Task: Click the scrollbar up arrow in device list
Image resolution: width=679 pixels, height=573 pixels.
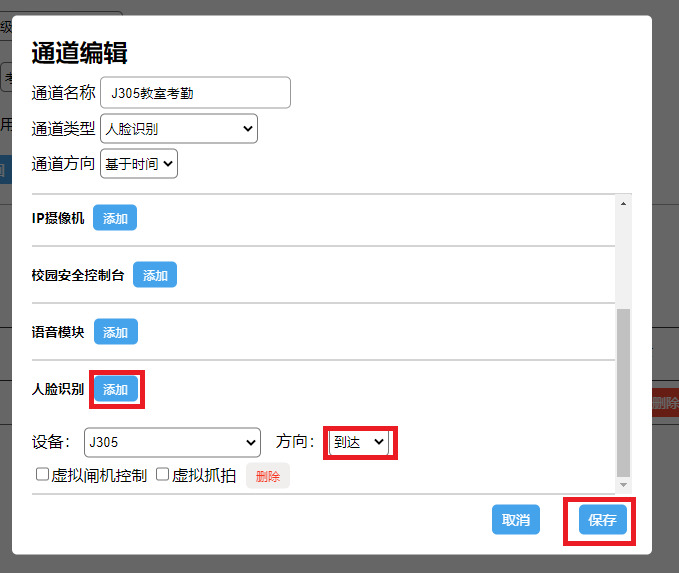Action: point(624,203)
